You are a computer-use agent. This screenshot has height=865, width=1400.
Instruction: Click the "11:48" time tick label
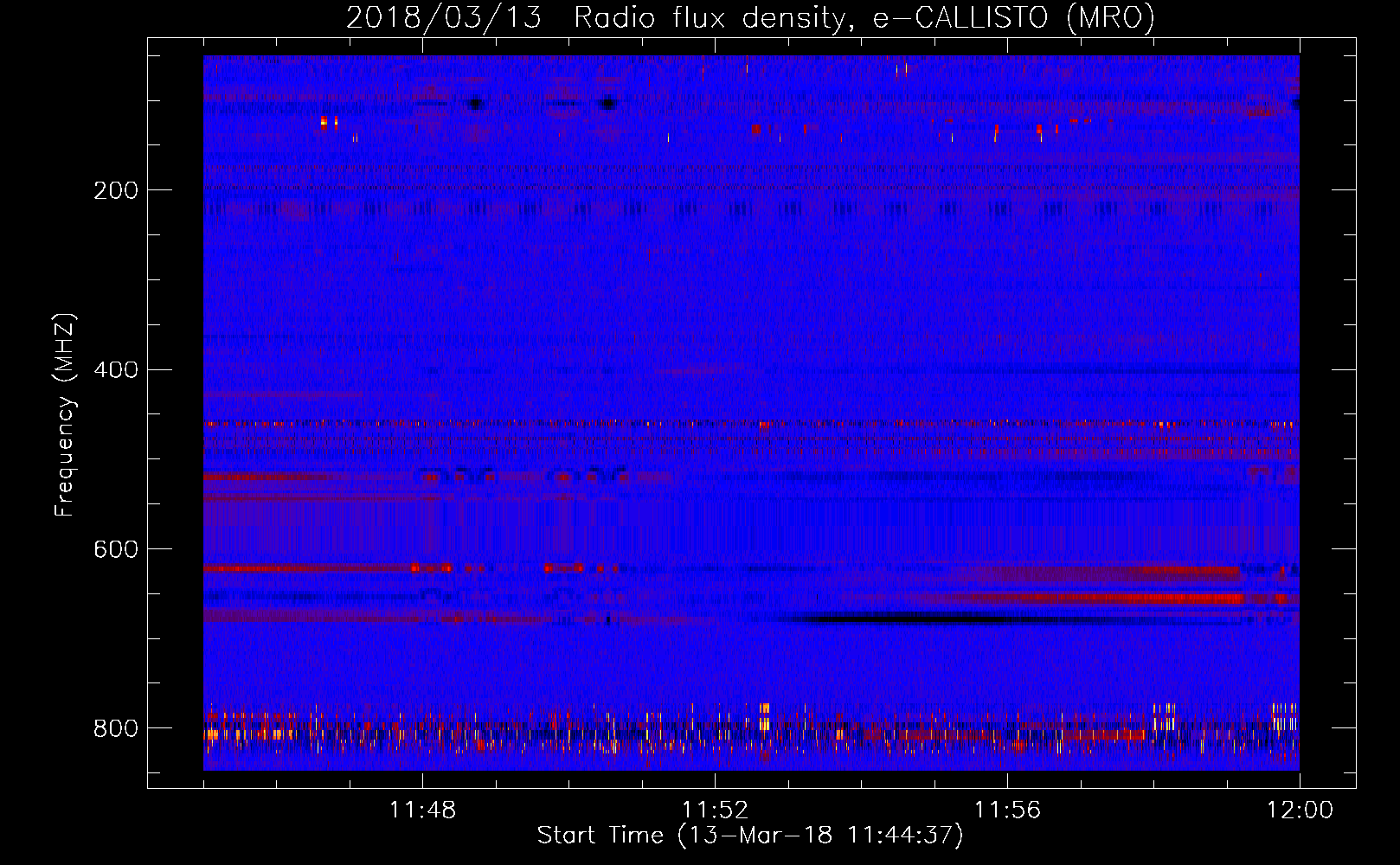click(x=422, y=810)
